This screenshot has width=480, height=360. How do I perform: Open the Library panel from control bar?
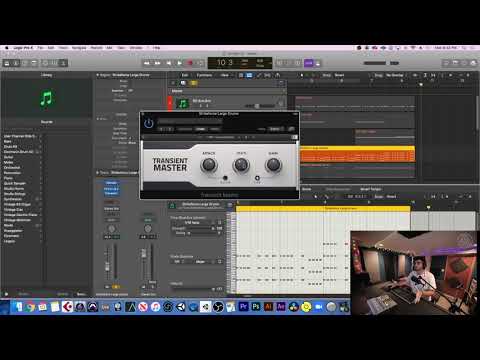(x=7, y=63)
